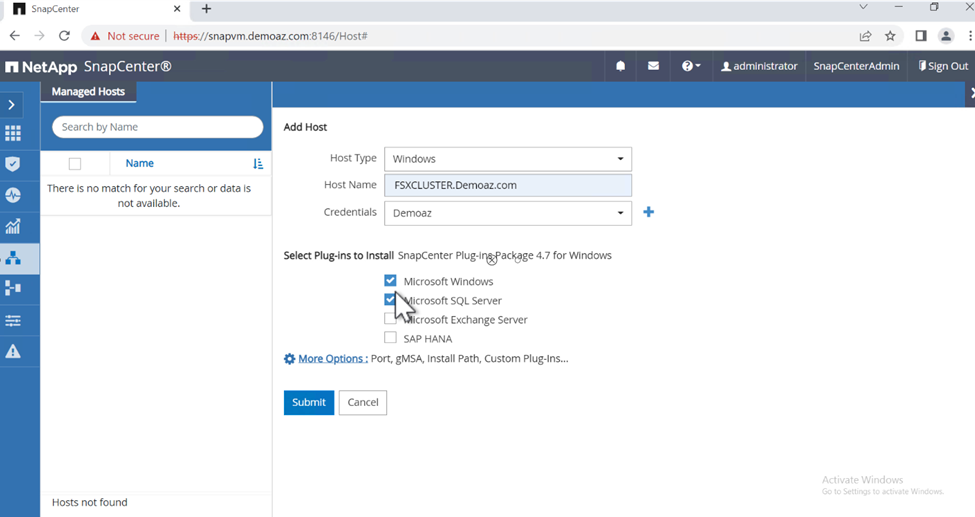This screenshot has height=517, width=975.
Task: Open the Alerts warning triangle icon
Action: (x=13, y=351)
